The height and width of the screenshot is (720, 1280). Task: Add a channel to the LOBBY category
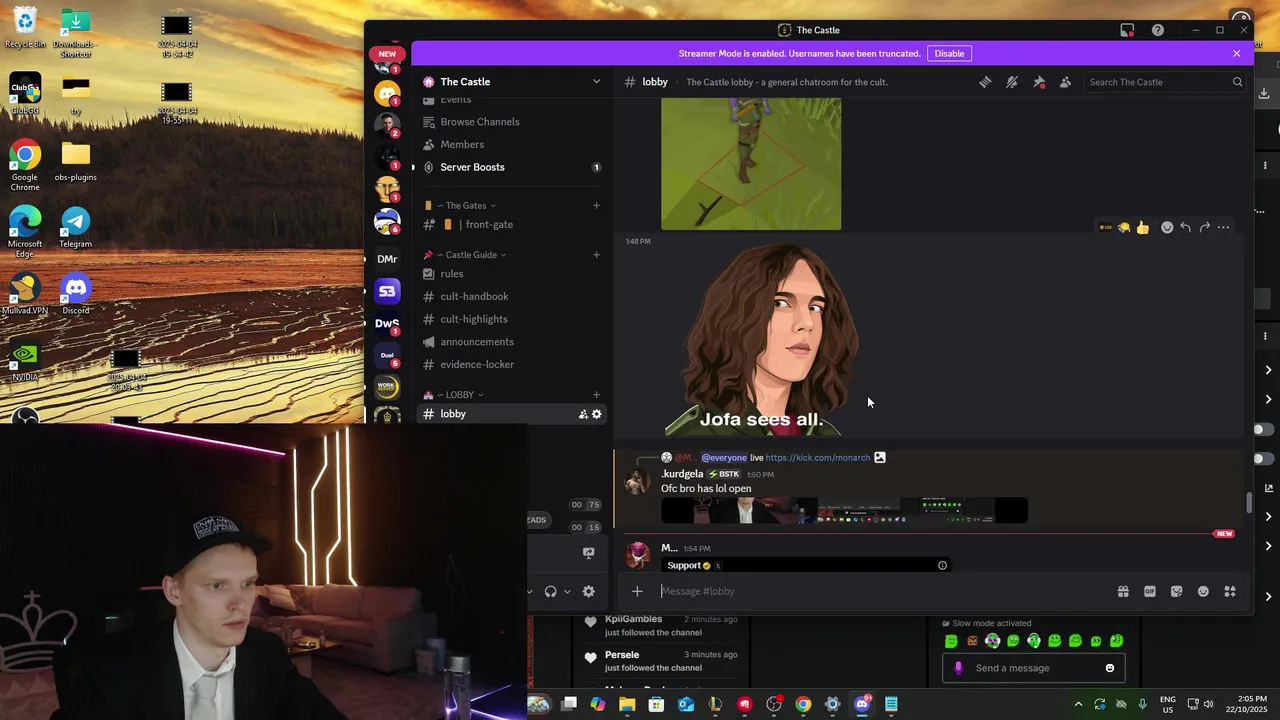pos(596,395)
